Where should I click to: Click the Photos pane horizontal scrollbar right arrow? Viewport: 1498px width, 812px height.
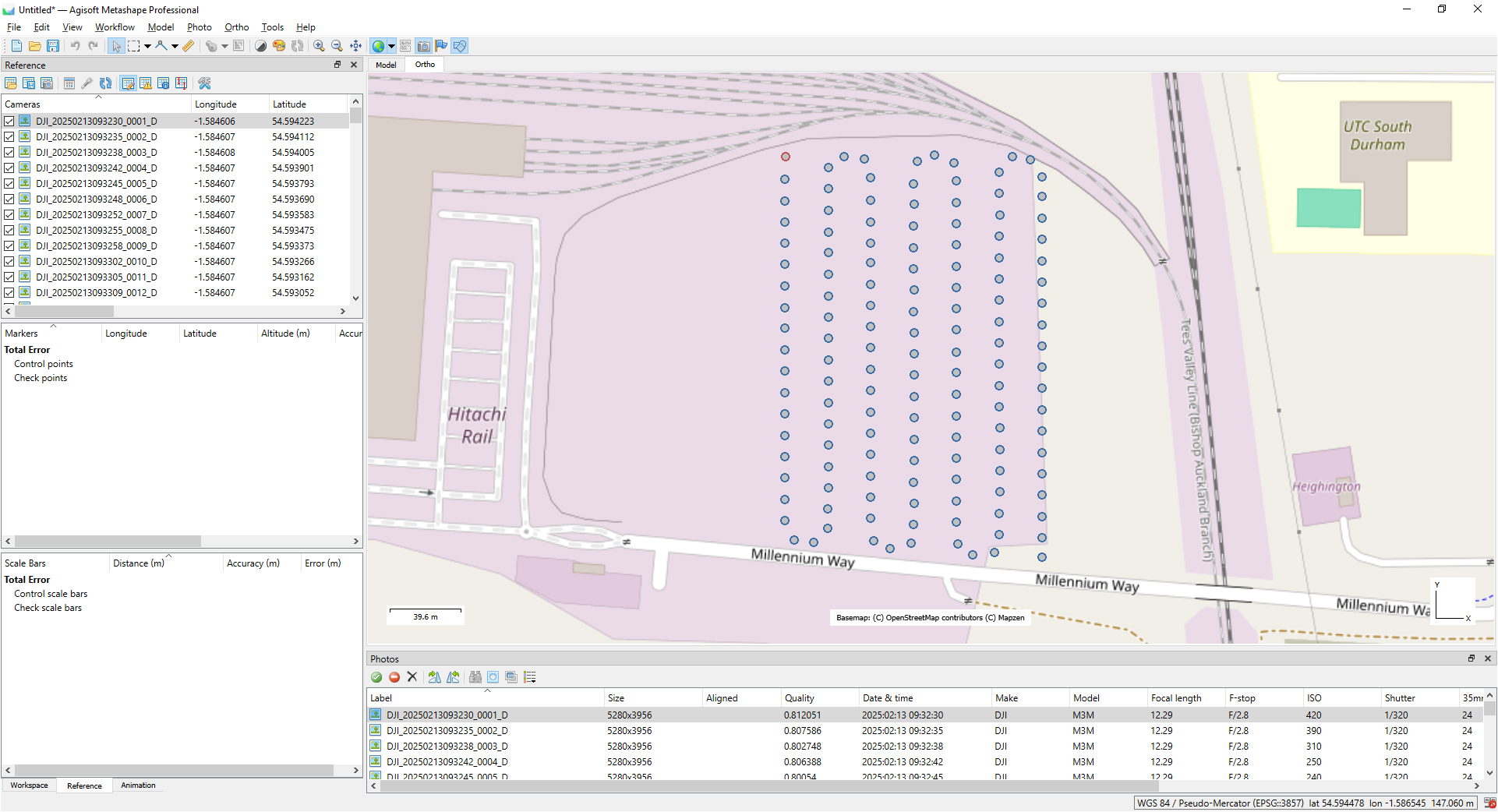pyautogui.click(x=1477, y=786)
